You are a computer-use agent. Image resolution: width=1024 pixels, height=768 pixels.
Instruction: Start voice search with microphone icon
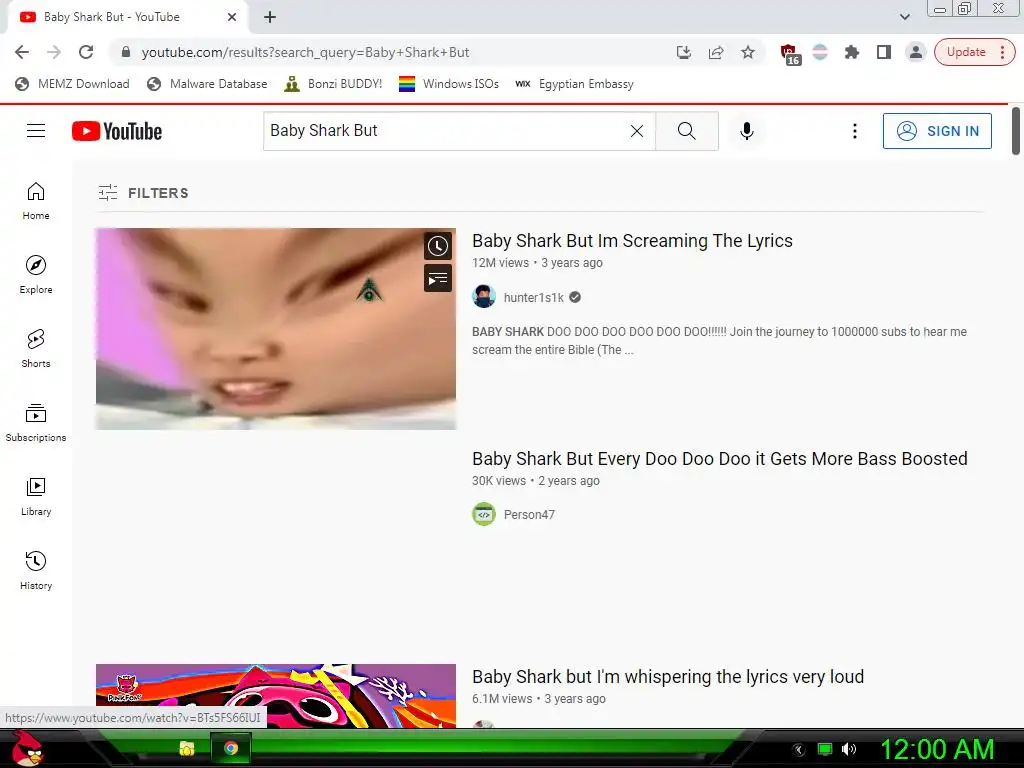(746, 131)
